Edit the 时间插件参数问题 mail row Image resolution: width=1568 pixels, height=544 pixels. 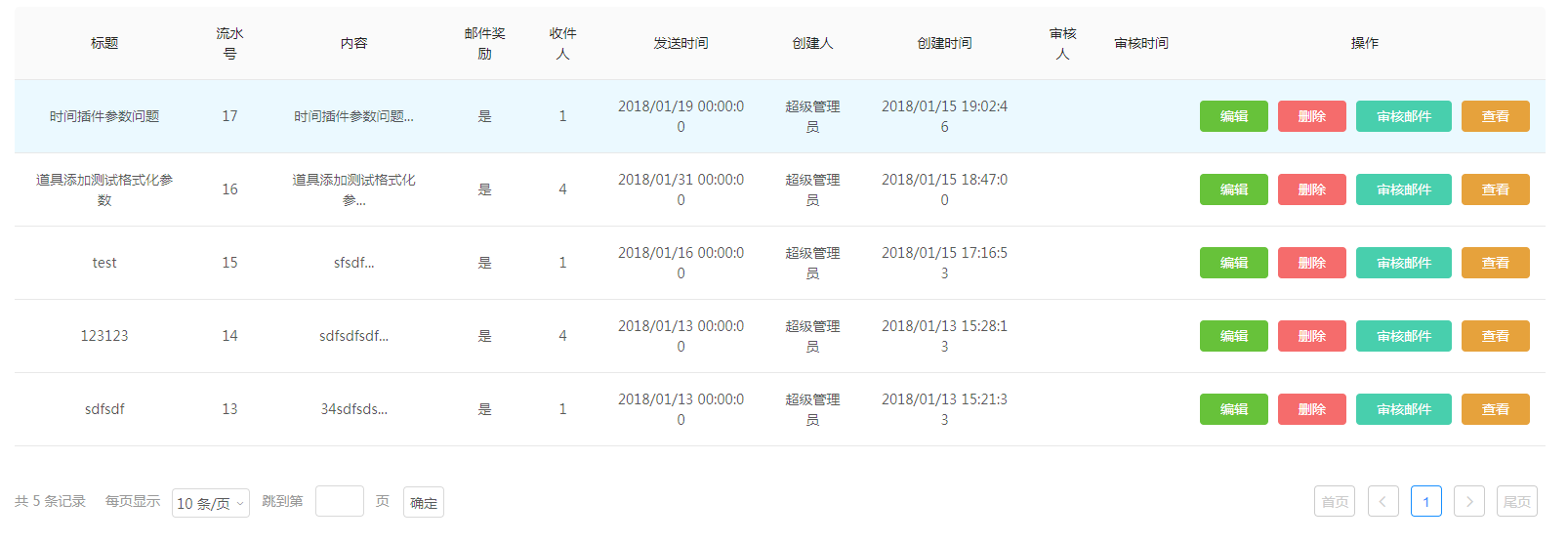[x=1234, y=116]
